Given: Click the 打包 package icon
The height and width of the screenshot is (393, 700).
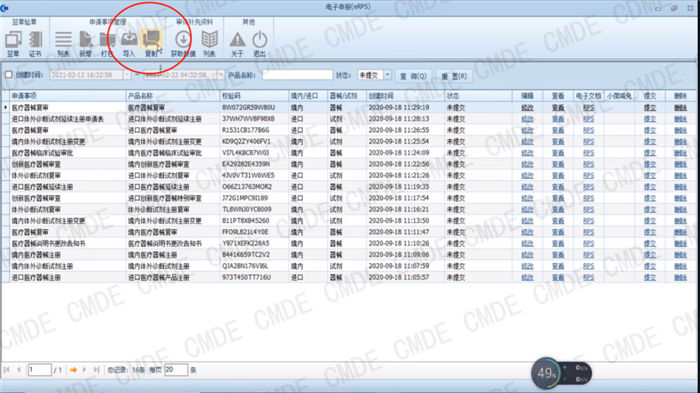Looking at the screenshot, I should coord(107,44).
